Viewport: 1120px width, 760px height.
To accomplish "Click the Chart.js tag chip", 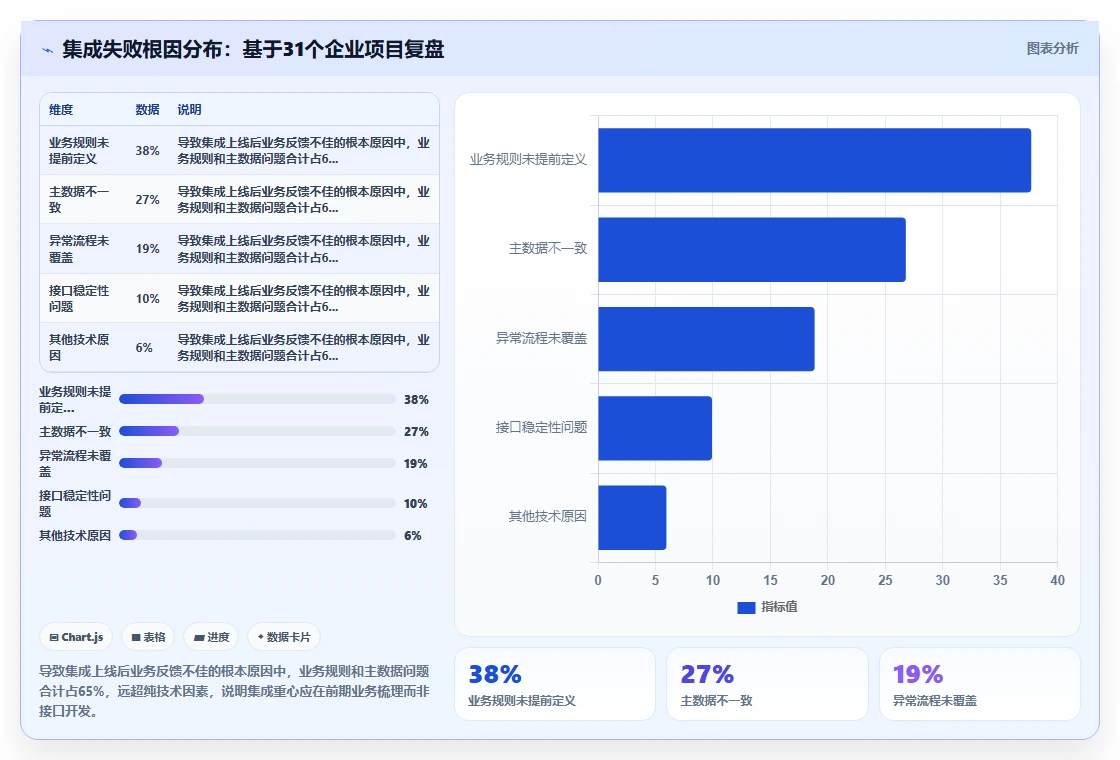I will coord(76,637).
